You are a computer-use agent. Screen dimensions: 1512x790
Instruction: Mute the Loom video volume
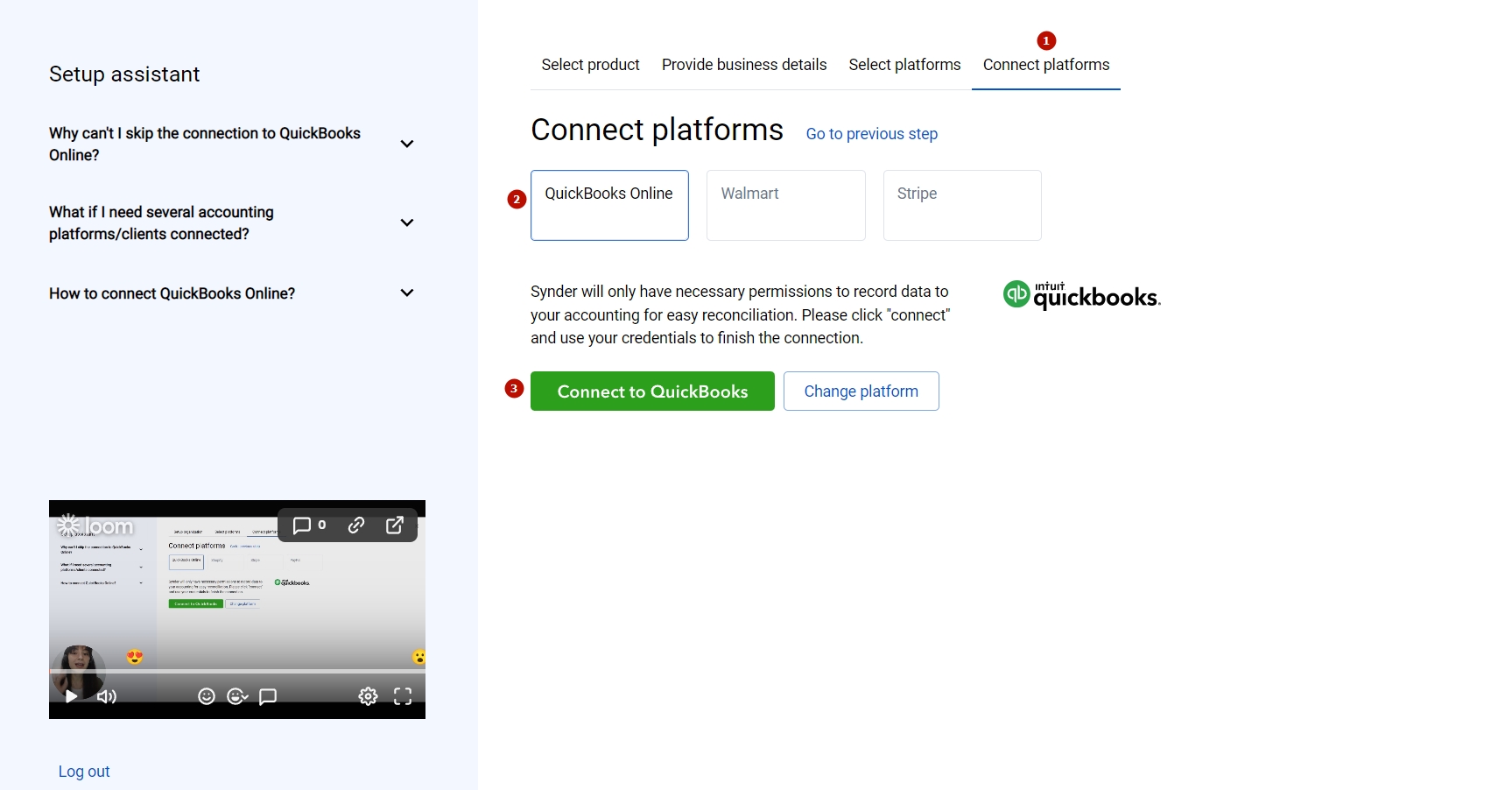click(107, 696)
